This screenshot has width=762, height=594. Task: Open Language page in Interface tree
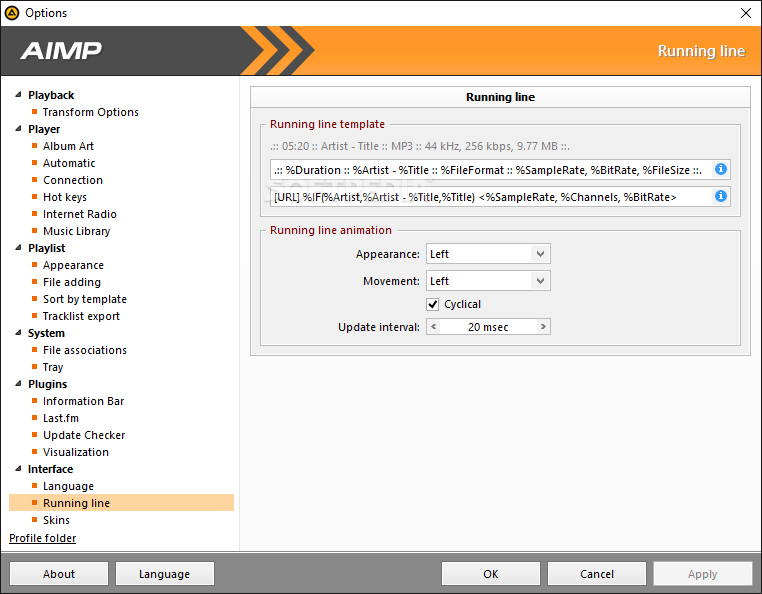click(x=68, y=487)
